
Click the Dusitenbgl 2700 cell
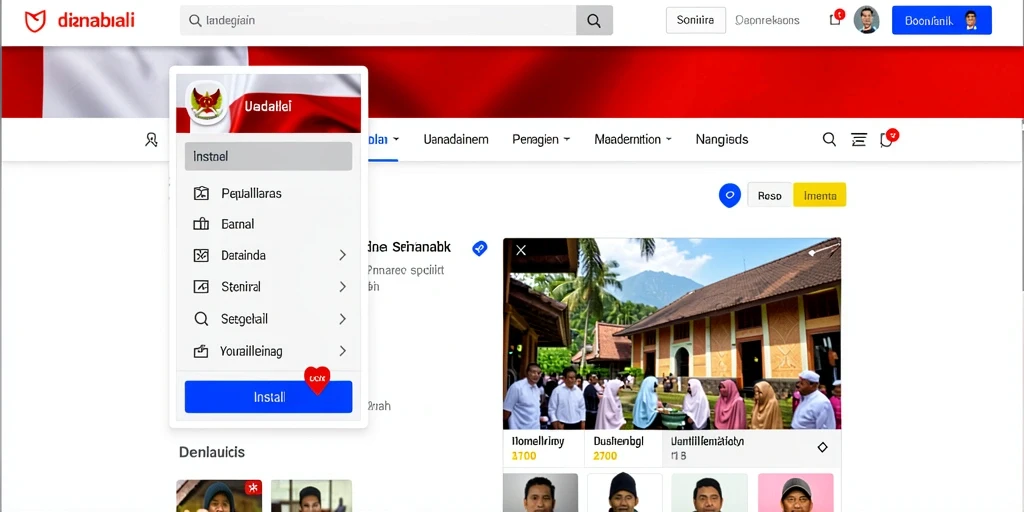(624, 448)
